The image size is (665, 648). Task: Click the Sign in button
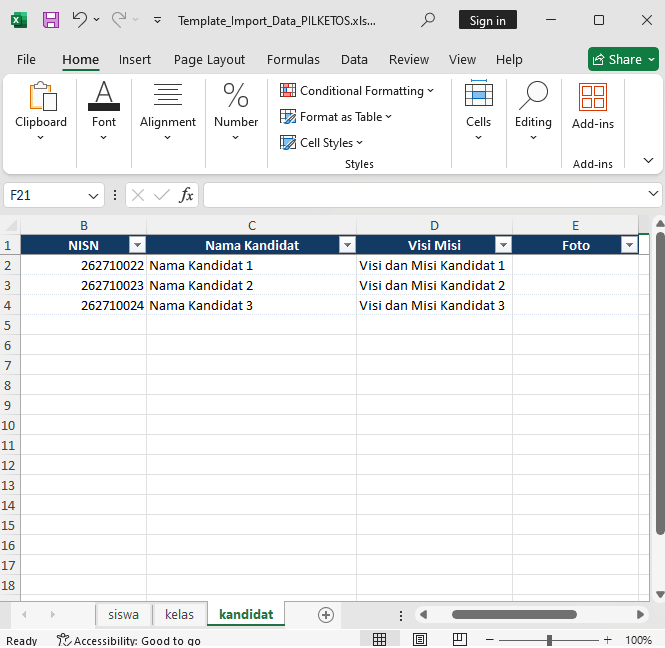[488, 20]
